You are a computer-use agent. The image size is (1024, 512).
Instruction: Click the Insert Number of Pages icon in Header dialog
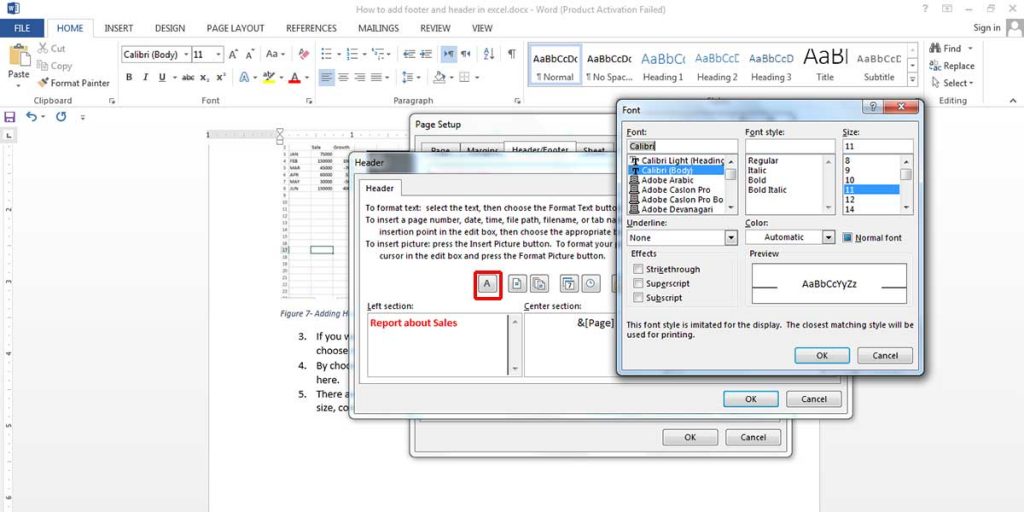(x=539, y=284)
